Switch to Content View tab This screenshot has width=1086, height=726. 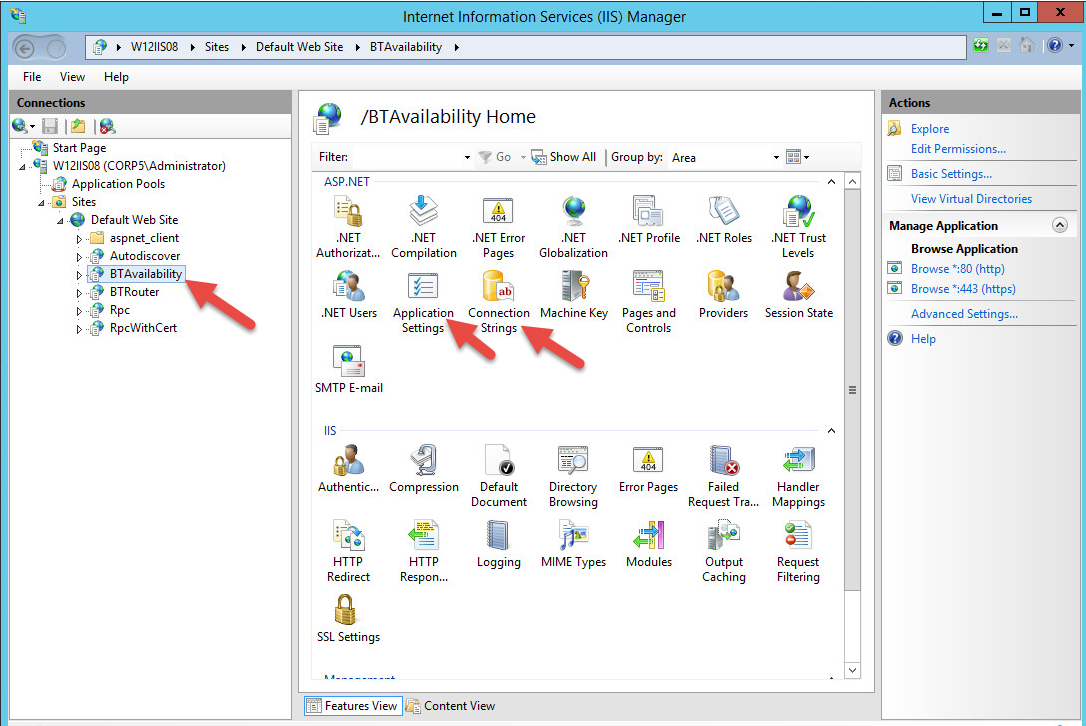(x=451, y=706)
